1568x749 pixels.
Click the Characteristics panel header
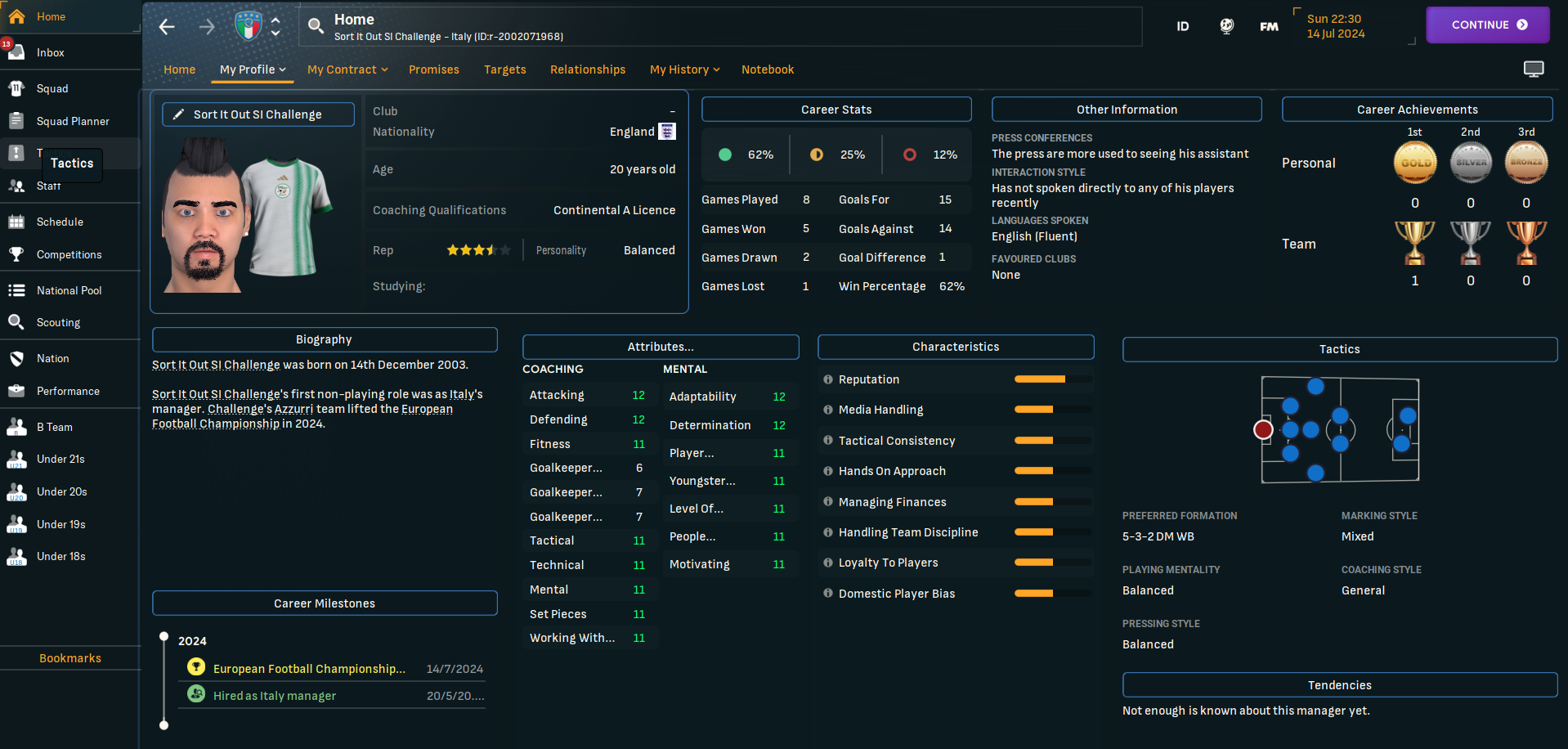(956, 347)
